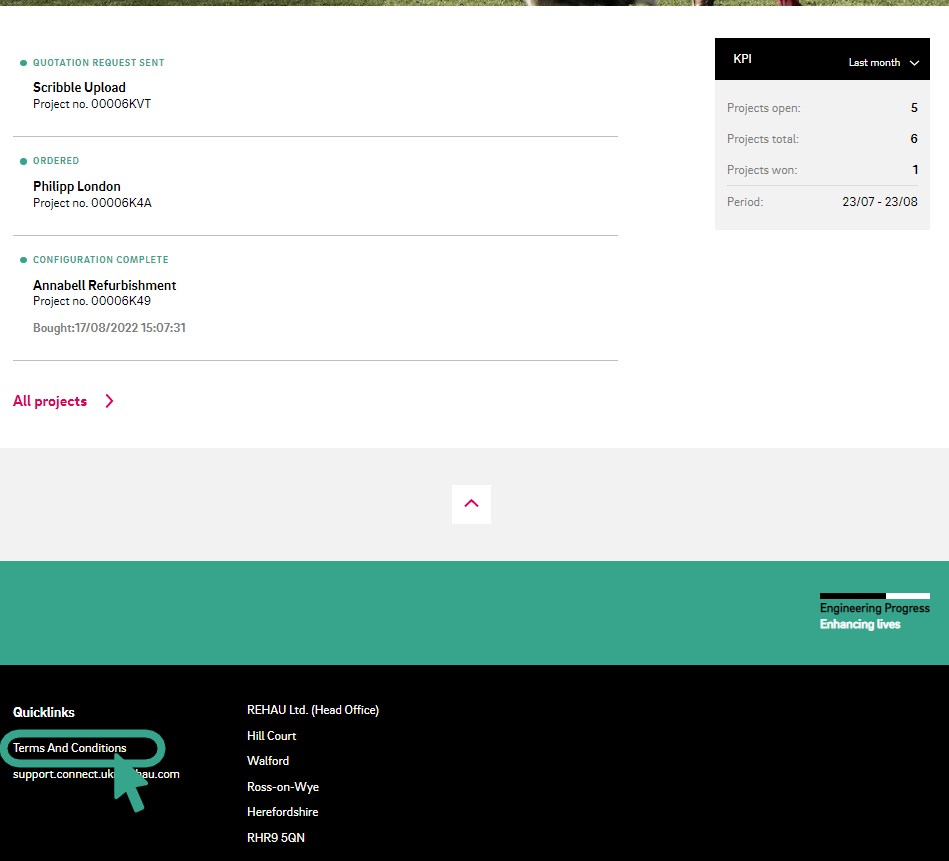Click the Engineering Progress Enhancing lives logo
This screenshot has width=949, height=861.
[x=875, y=612]
